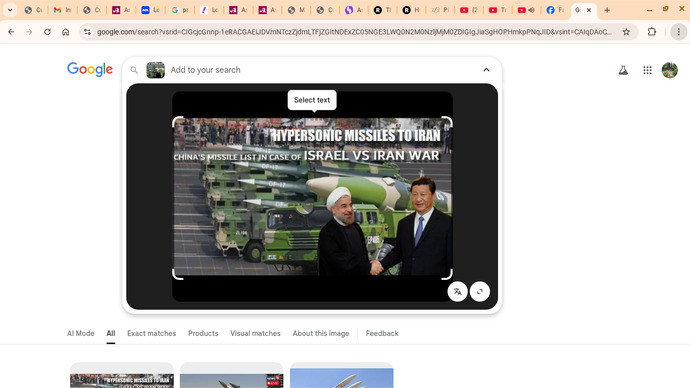
Task: Switch to the blue 'Lc' icon tab
Action: (150, 10)
